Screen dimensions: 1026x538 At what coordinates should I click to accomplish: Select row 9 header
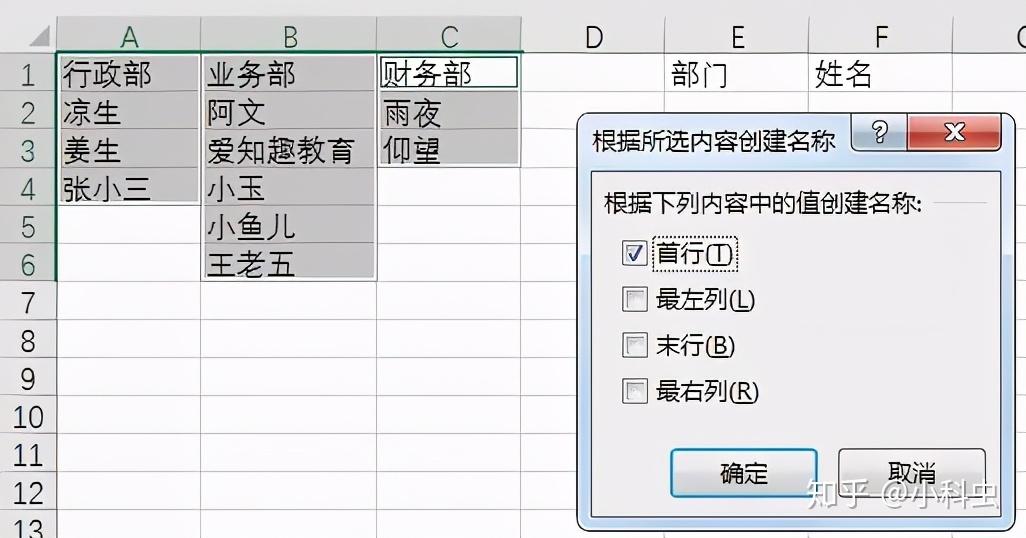coord(28,376)
